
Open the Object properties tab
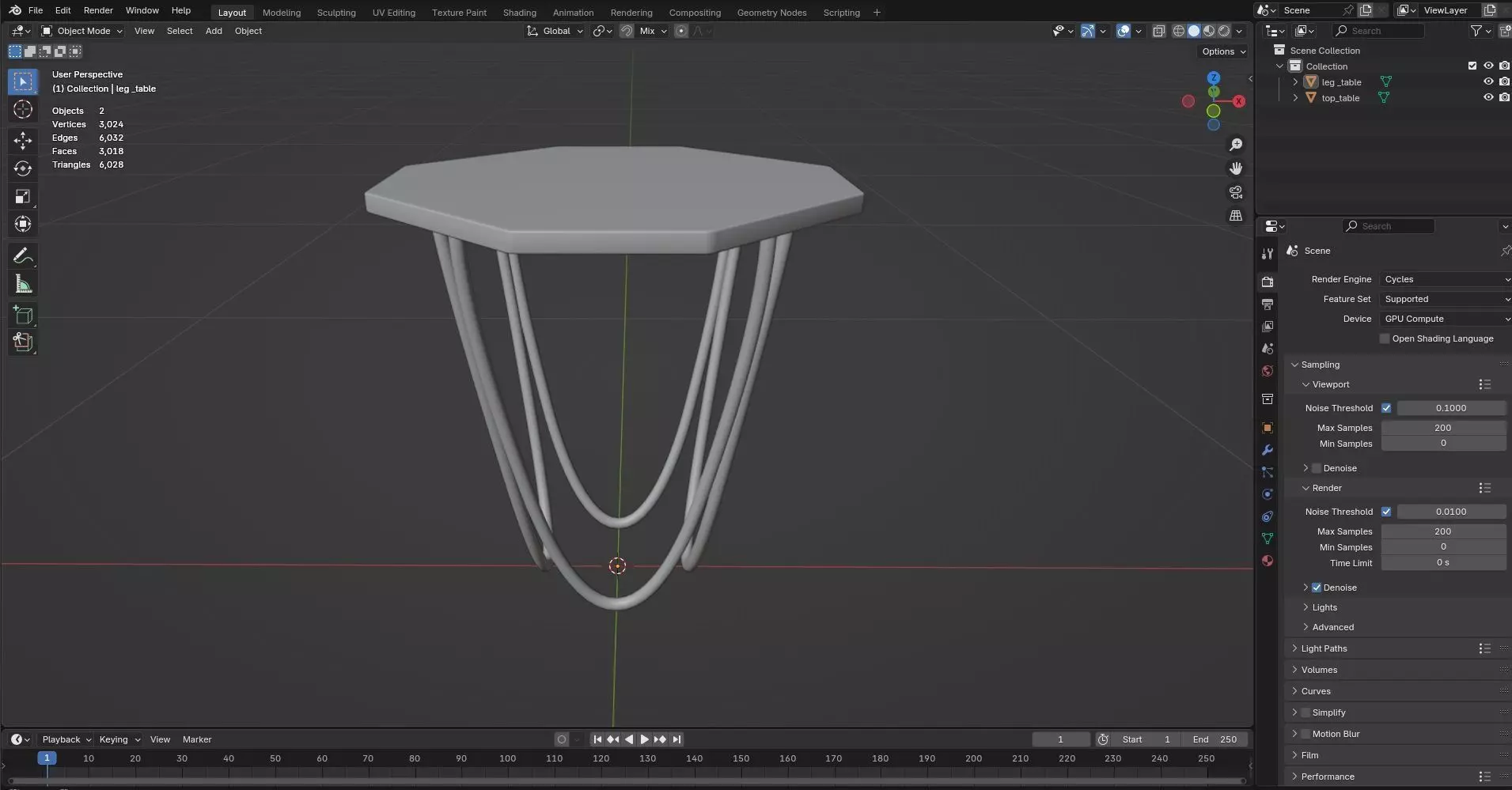click(x=1268, y=428)
